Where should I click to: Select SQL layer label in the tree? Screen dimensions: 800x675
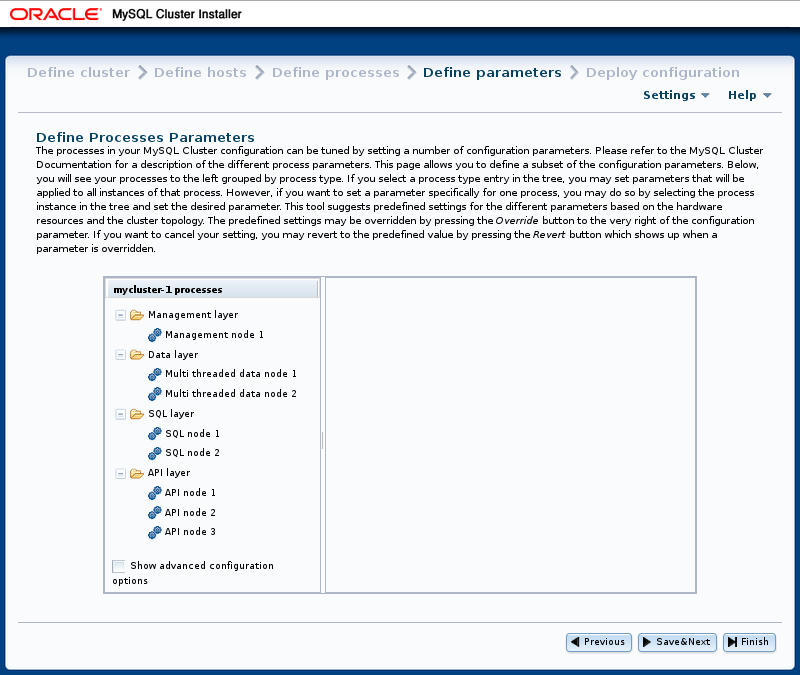[171, 414]
